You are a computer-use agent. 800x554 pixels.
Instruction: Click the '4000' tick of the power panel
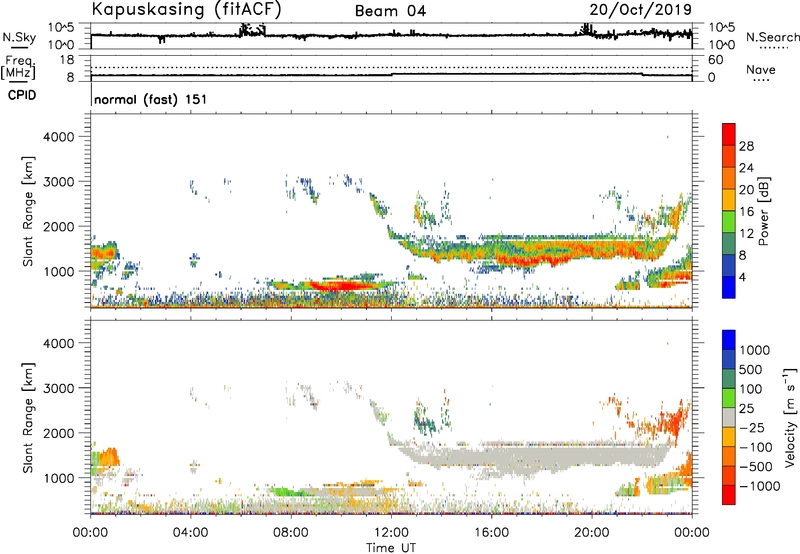pos(59,137)
